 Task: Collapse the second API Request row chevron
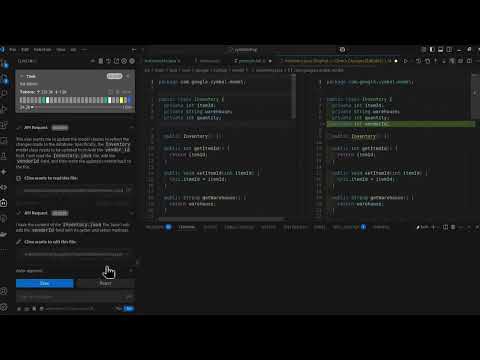click(132, 213)
